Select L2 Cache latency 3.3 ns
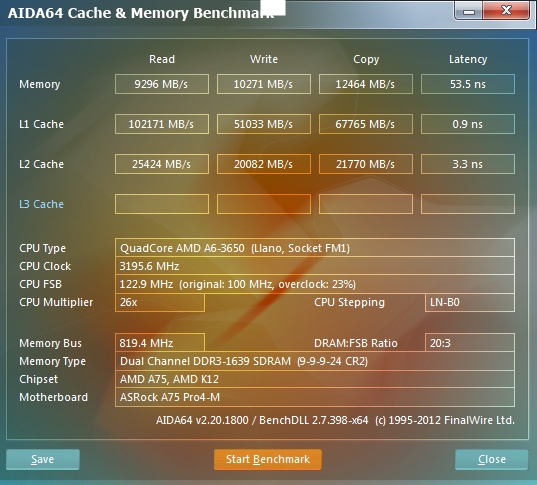The width and height of the screenshot is (537, 485). [468, 164]
